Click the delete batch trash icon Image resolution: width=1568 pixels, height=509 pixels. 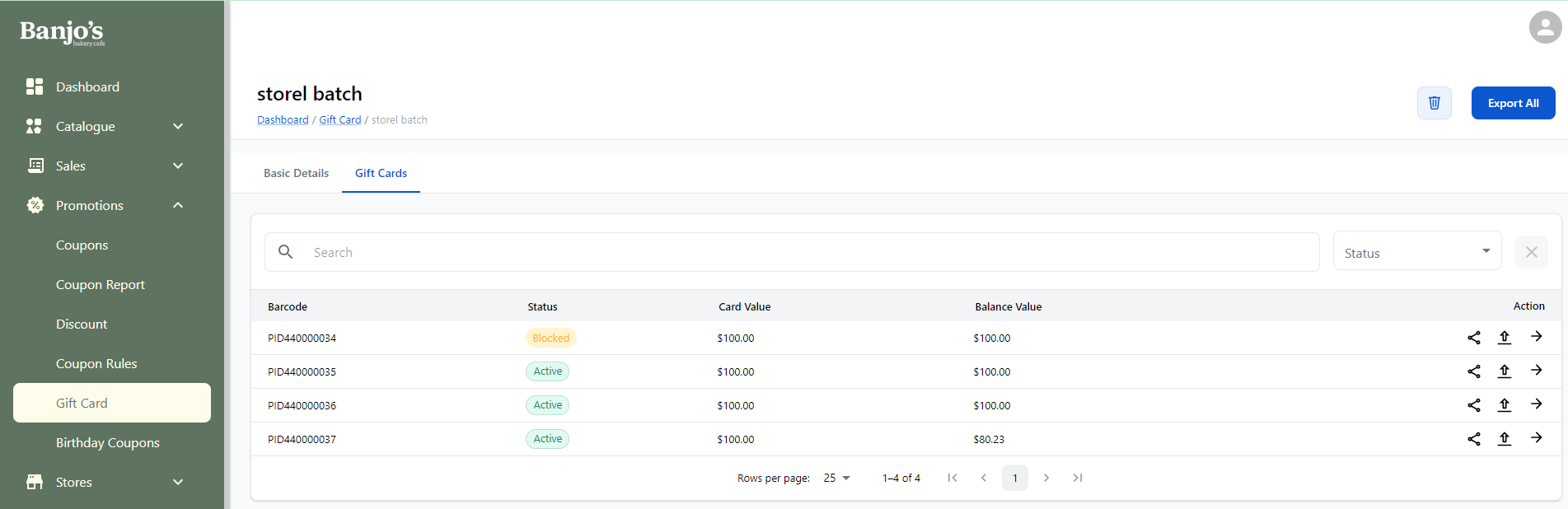[x=1434, y=103]
